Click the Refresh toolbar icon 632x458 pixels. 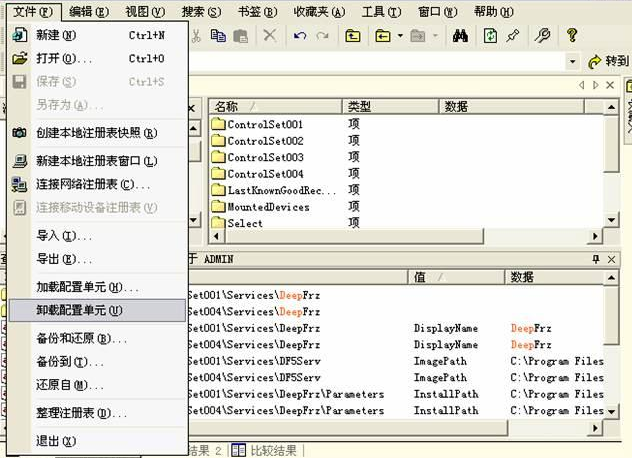(x=490, y=36)
